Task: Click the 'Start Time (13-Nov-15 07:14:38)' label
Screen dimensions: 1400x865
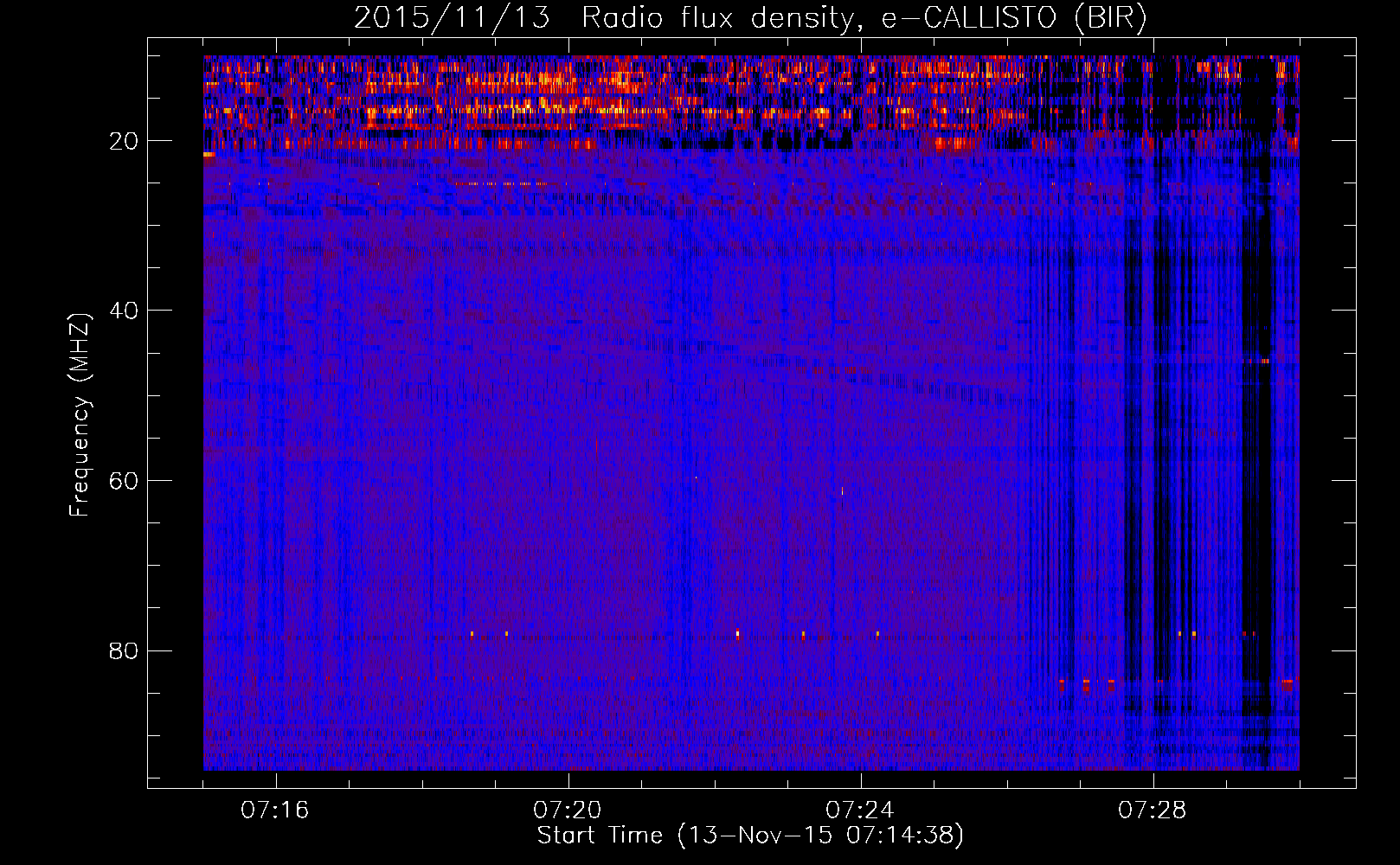Action: [750, 836]
